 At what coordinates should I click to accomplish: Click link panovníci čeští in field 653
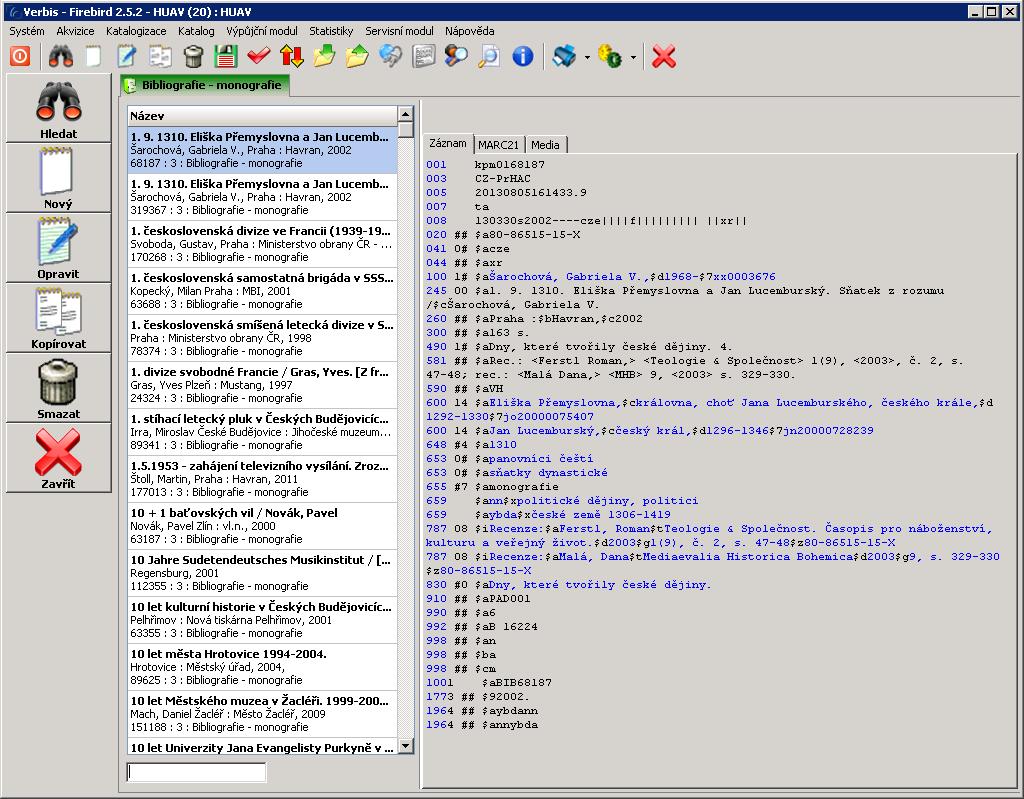(x=541, y=459)
